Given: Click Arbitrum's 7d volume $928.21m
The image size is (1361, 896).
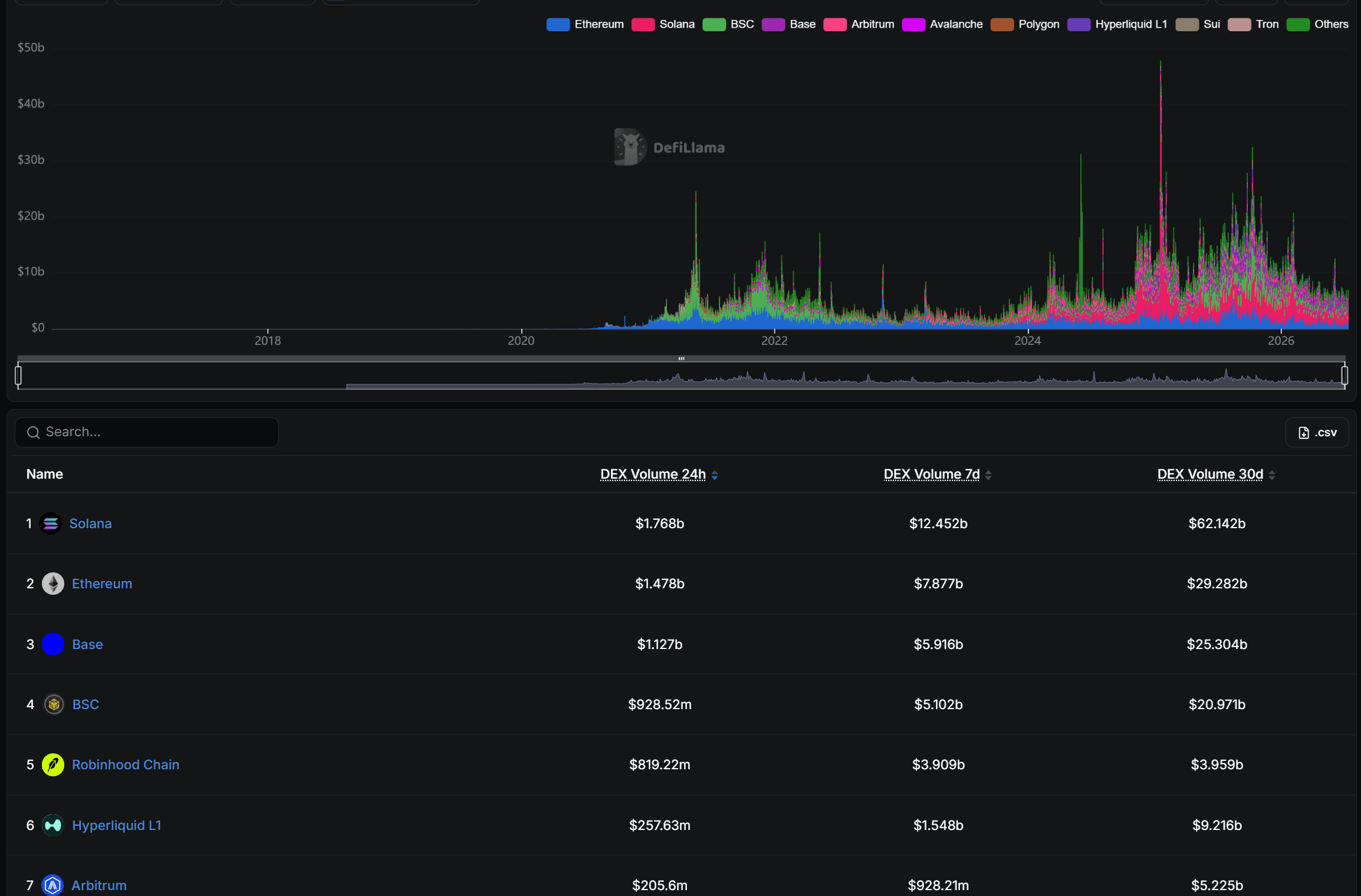Looking at the screenshot, I should pyautogui.click(x=938, y=885).
